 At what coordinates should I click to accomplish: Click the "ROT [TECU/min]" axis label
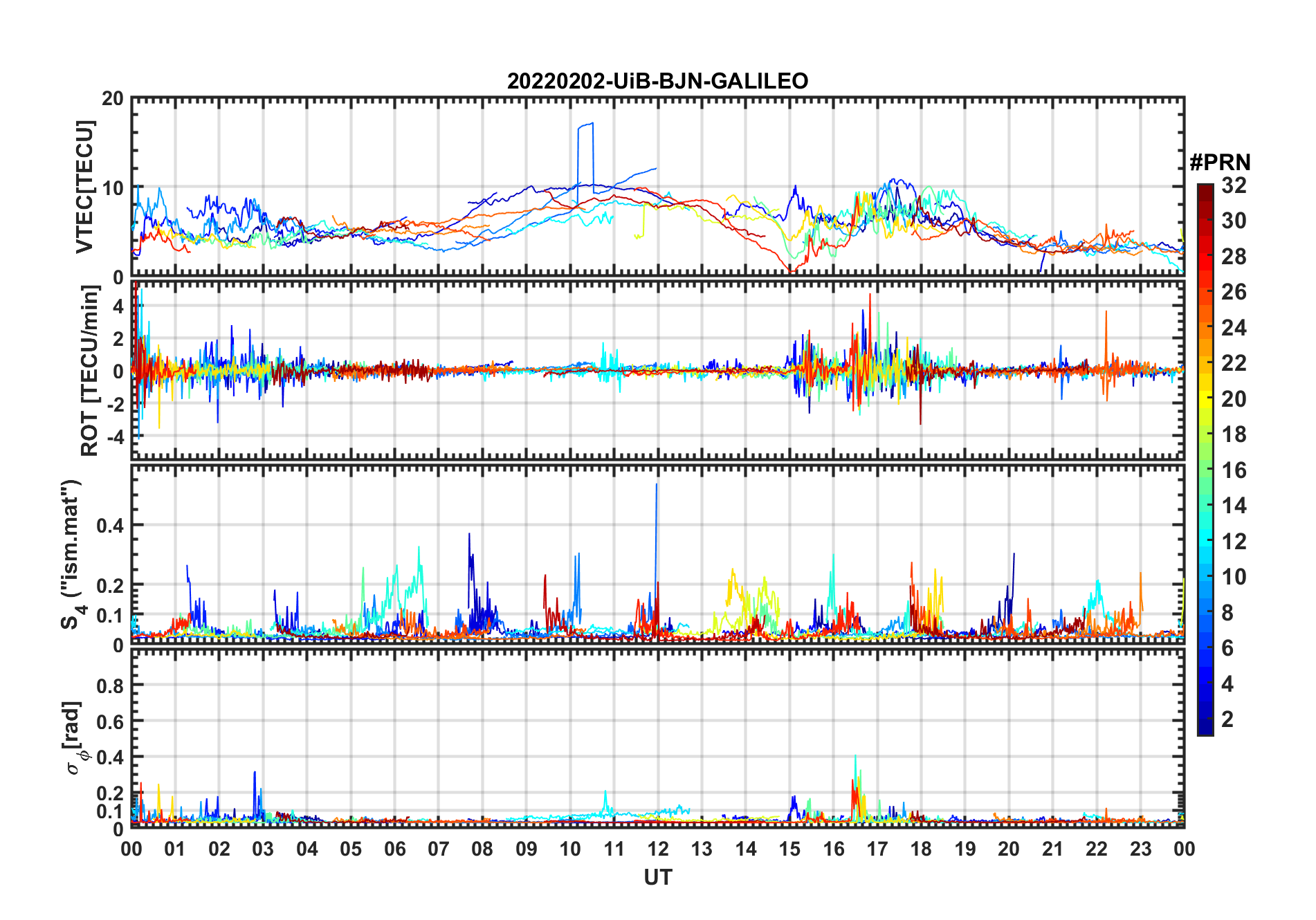click(x=90, y=371)
